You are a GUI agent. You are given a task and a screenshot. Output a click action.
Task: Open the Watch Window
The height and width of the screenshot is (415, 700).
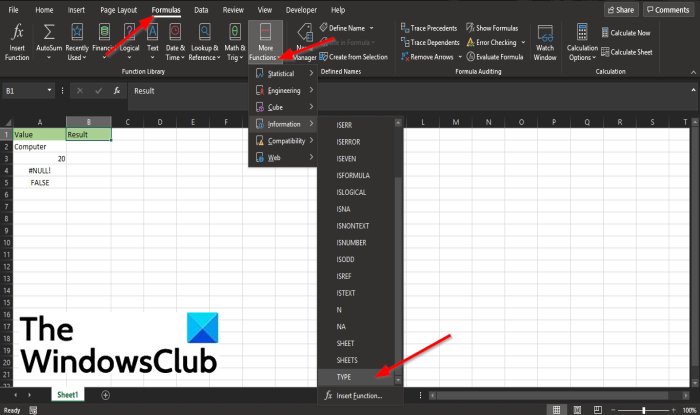click(545, 42)
